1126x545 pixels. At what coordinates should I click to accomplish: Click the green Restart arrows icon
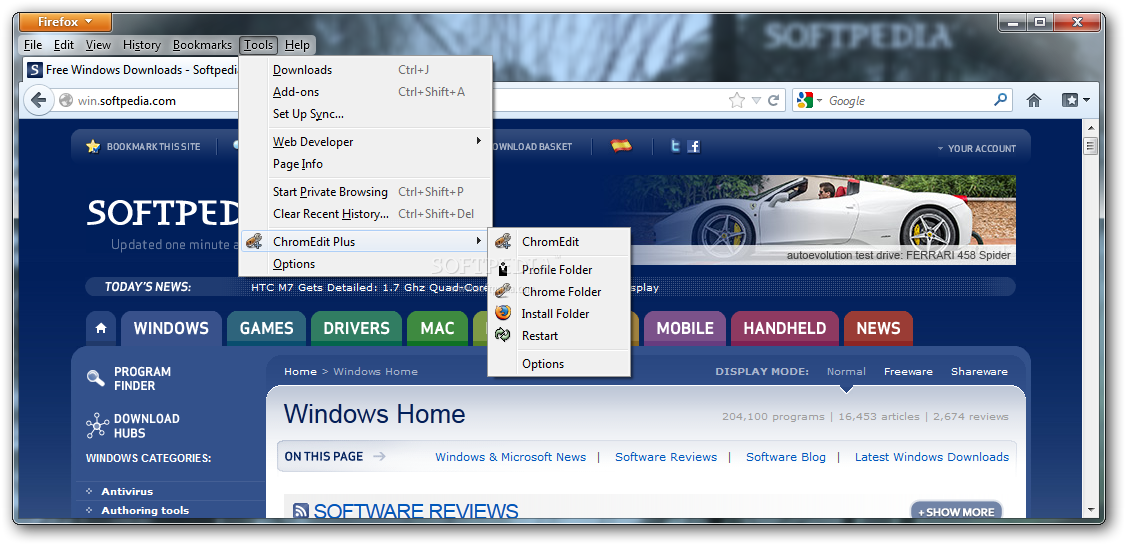[503, 335]
